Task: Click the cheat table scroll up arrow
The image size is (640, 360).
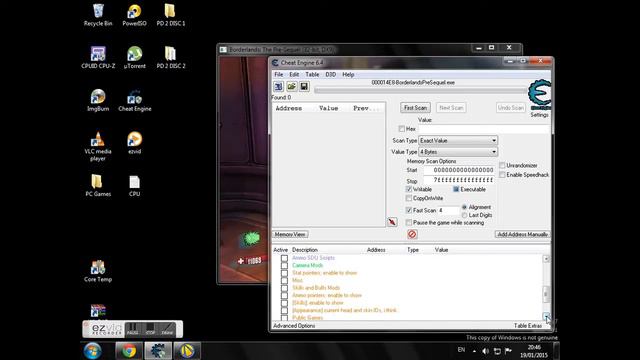Action: 546,259
